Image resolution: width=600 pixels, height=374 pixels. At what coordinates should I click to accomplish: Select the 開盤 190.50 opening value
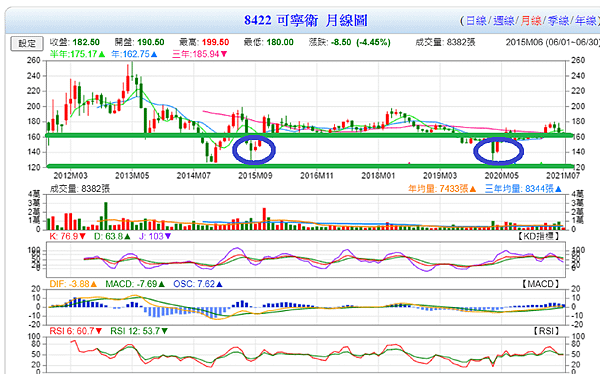(139, 42)
